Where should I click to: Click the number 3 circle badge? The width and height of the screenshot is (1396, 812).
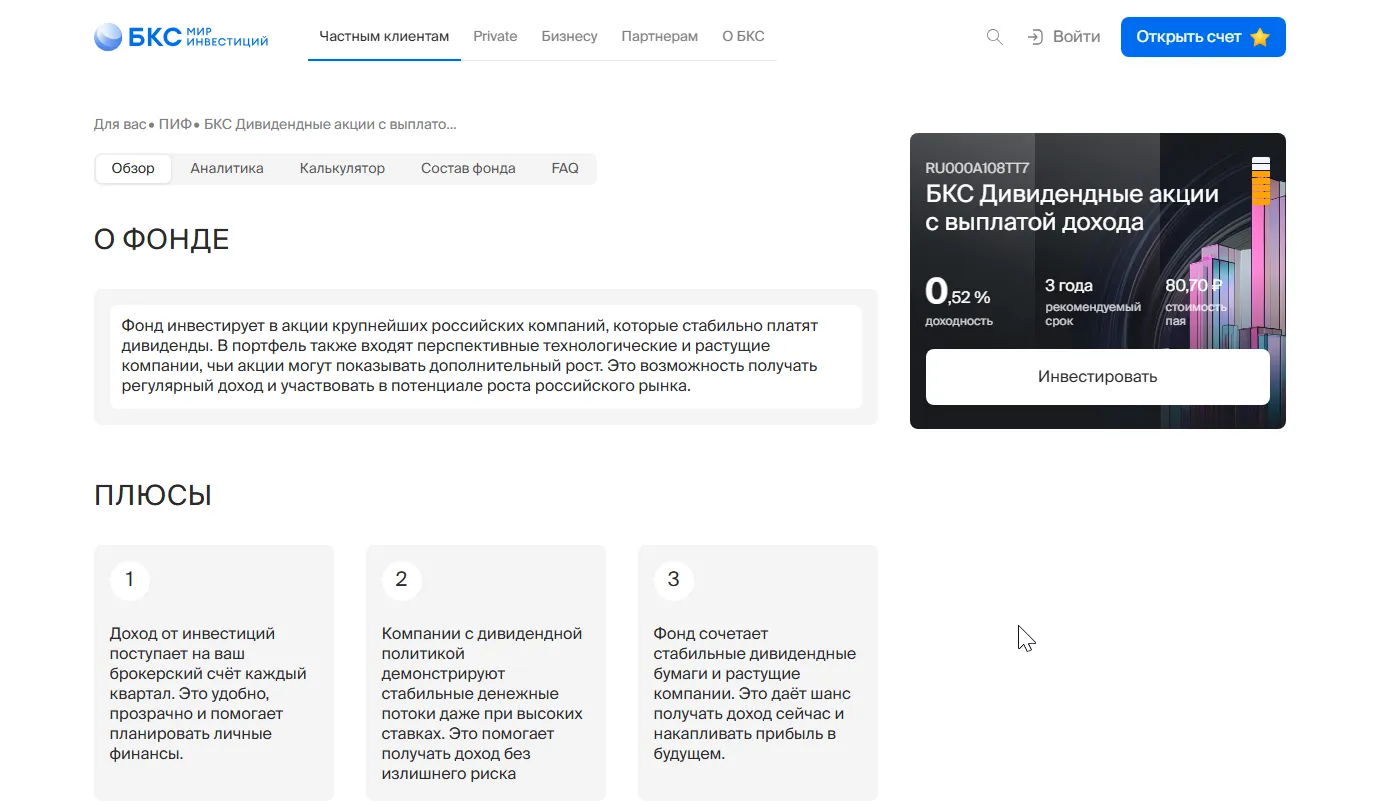pos(674,580)
